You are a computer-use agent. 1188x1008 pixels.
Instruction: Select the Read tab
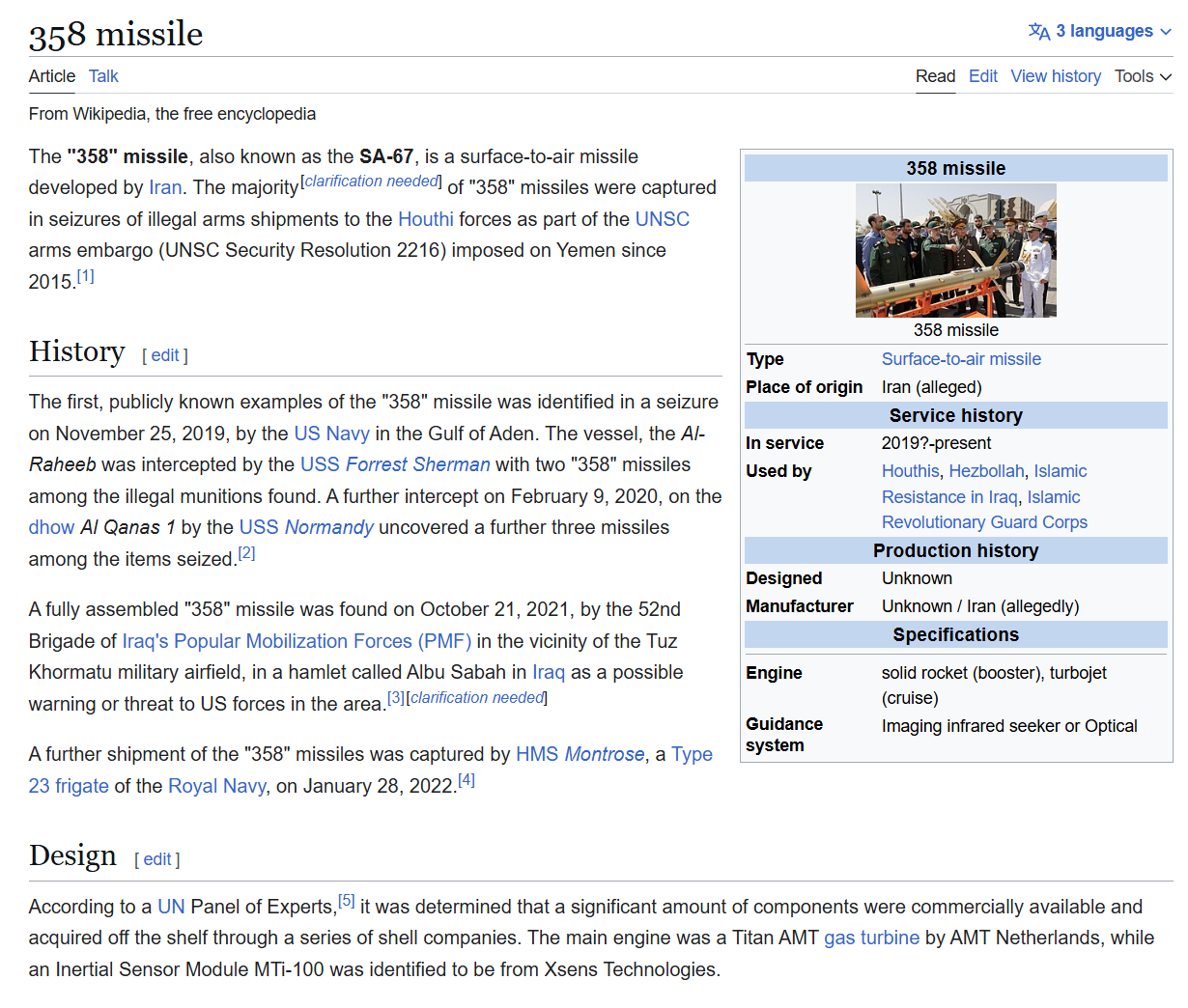(935, 76)
